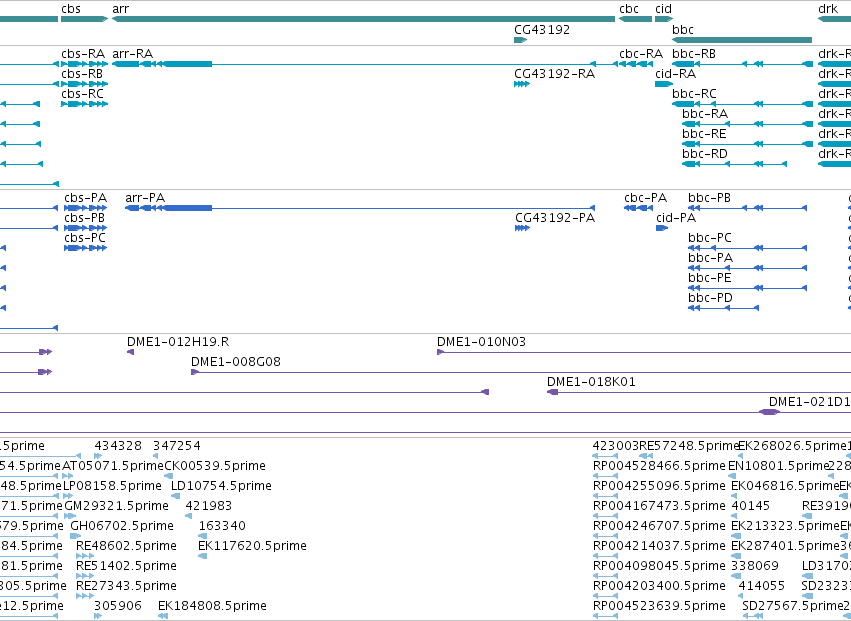This screenshot has width=851, height=621.
Task: Select the bbc-PD protein label
Action: [710, 298]
